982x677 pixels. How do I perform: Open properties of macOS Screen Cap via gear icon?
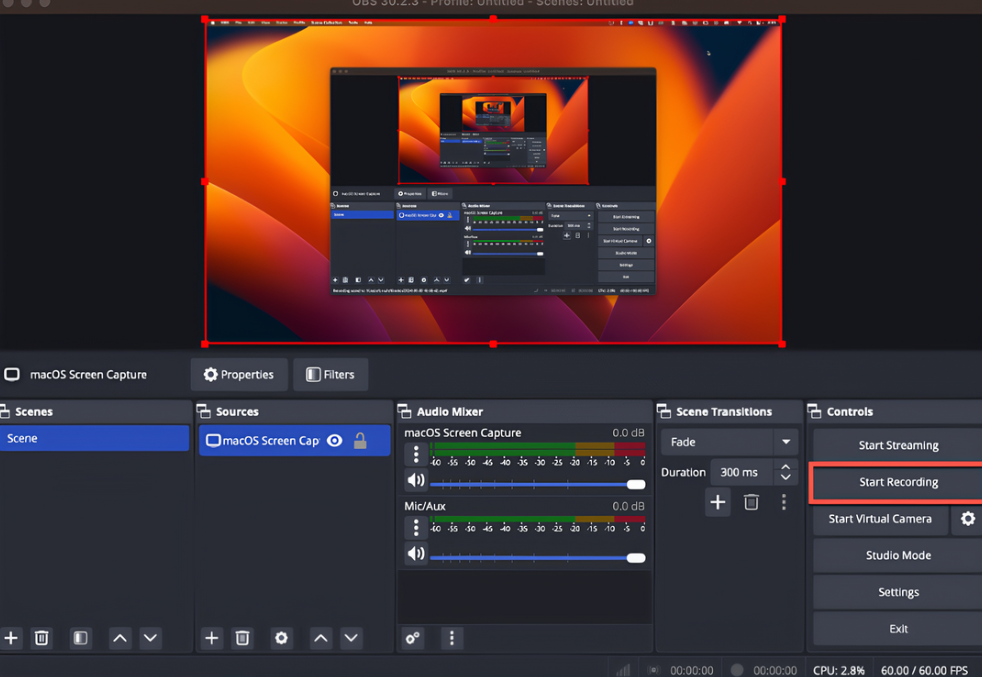point(281,638)
